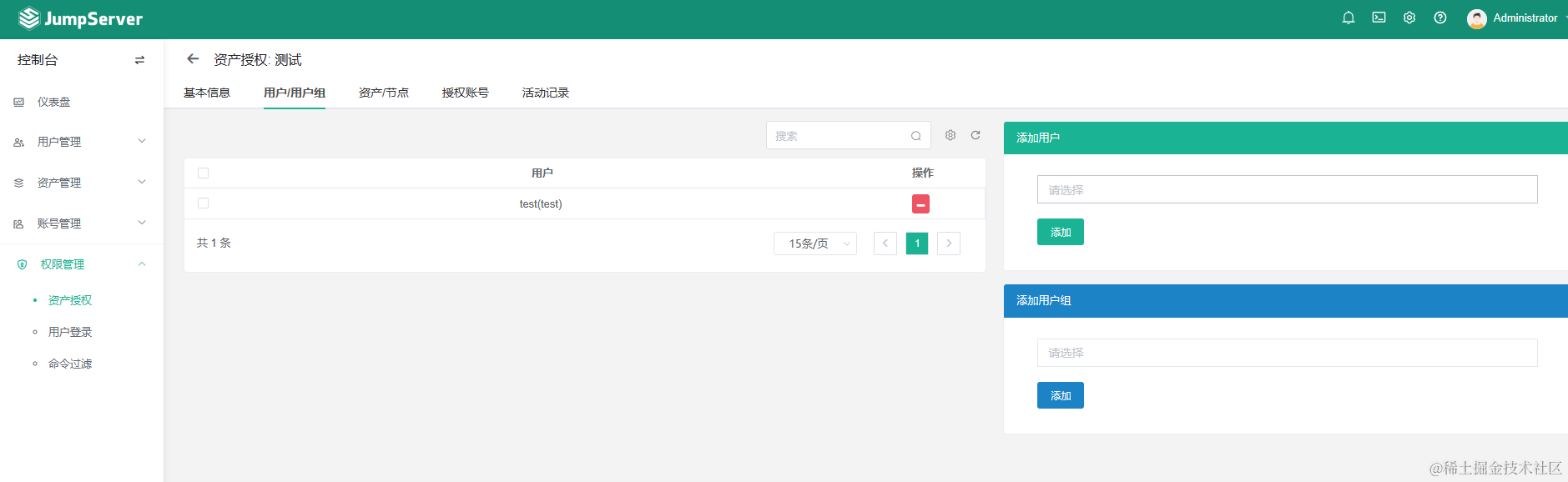Switch to the 基本信息 tab
Screen dimensions: 1568x482
(207, 93)
